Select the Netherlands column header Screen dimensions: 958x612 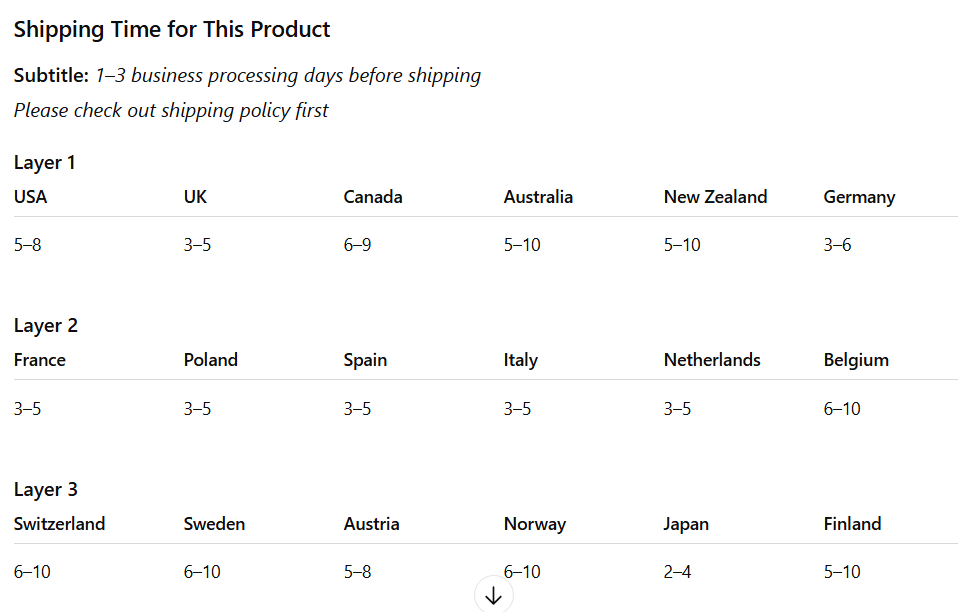712,360
